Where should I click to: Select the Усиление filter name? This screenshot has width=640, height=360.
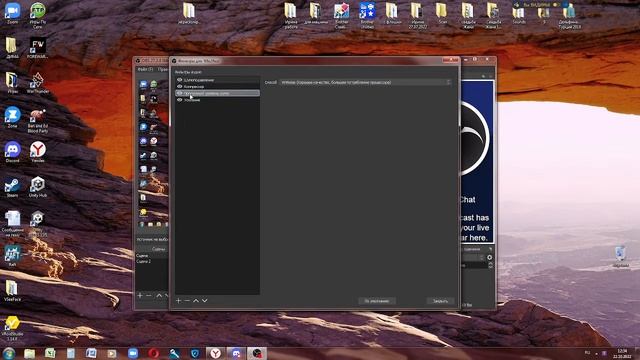coord(192,100)
